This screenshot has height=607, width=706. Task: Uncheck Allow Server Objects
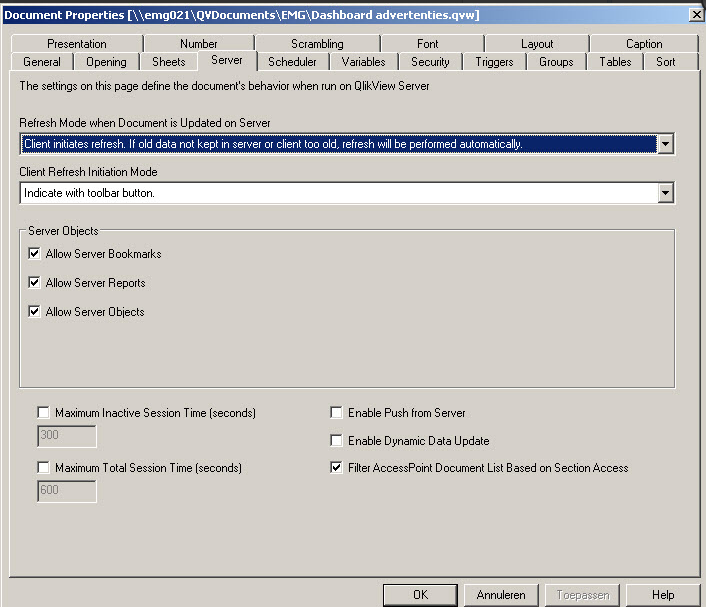[35, 312]
